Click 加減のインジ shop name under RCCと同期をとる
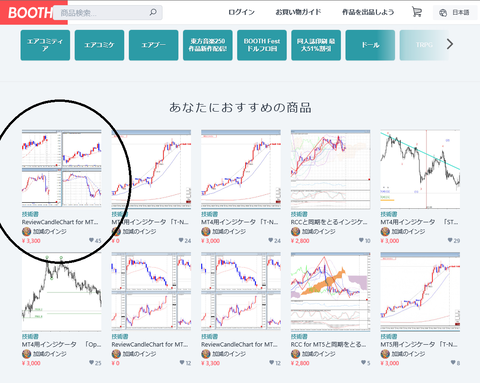Viewport: 480px width, 383px height. click(x=318, y=231)
